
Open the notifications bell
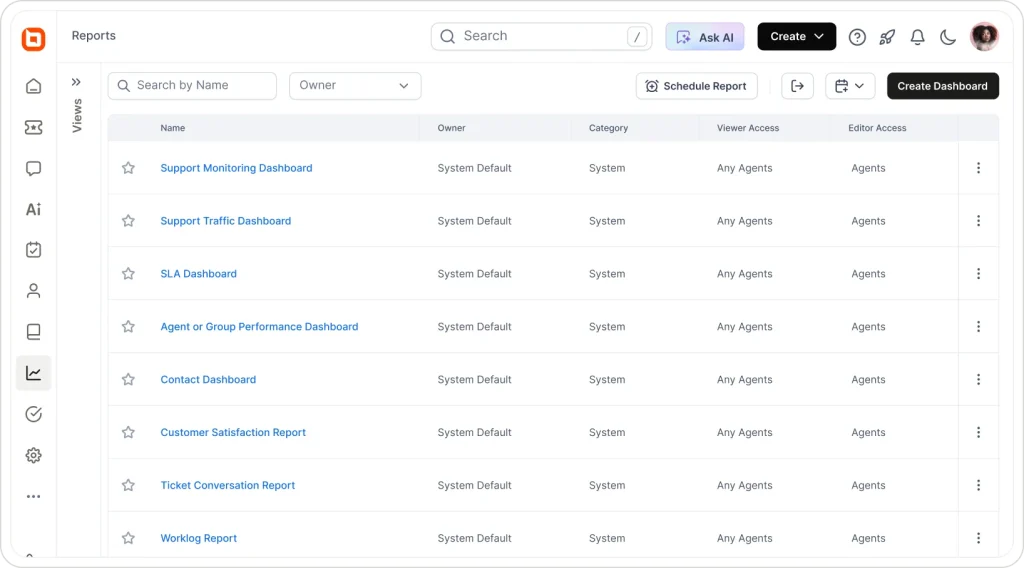pyautogui.click(x=918, y=37)
